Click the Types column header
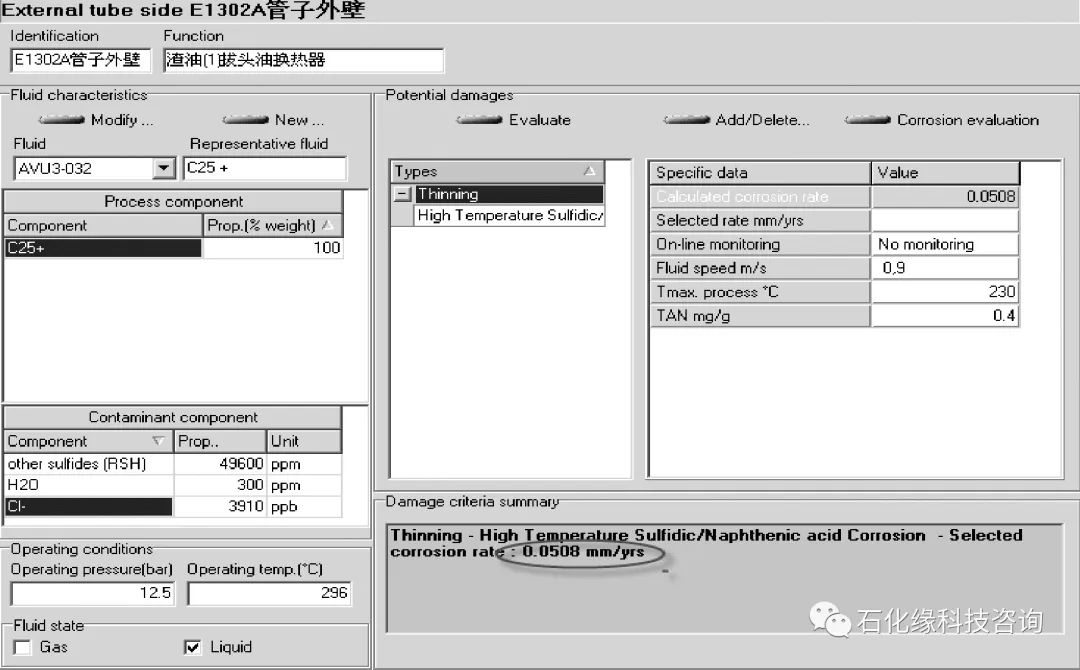1080x670 pixels. 496,171
